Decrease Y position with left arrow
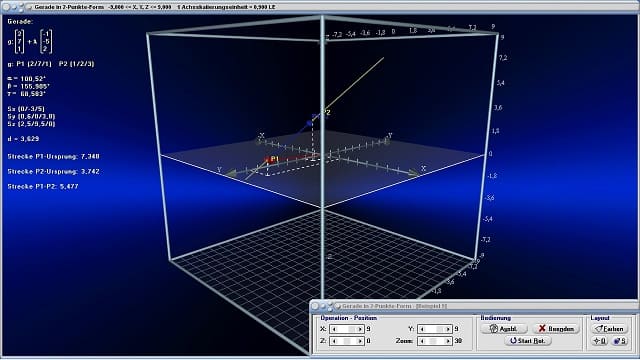Viewport: 640px width, 360px height. (x=422, y=329)
